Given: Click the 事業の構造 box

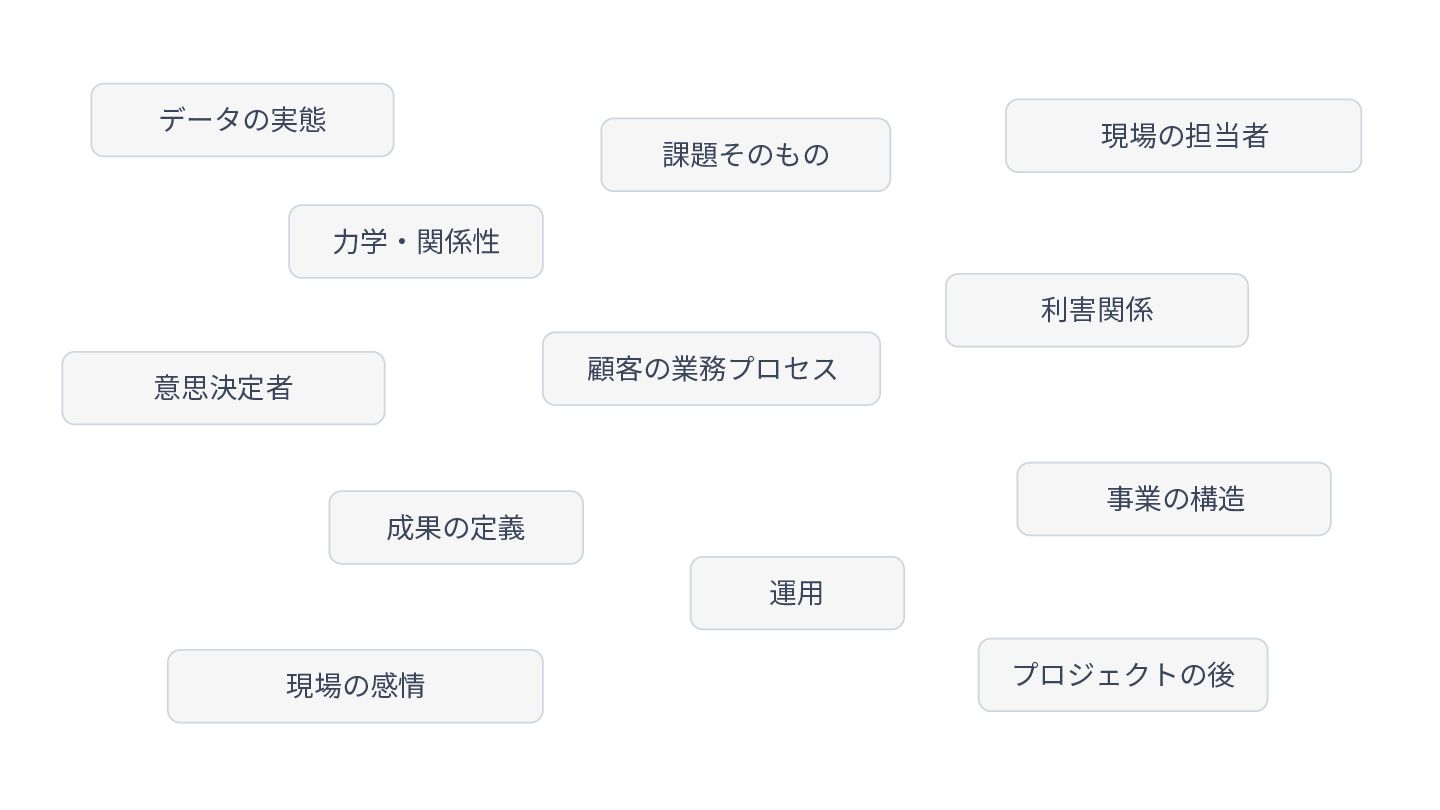Looking at the screenshot, I should [1174, 499].
